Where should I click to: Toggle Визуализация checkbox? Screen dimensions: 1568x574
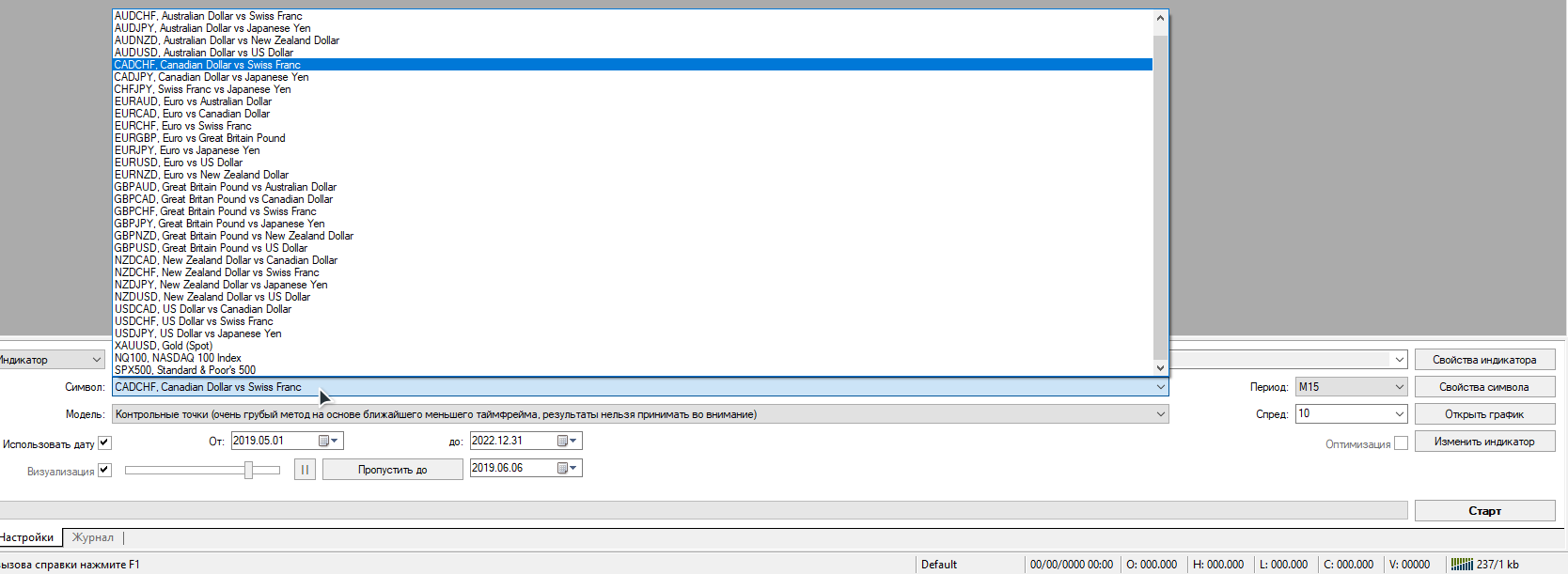click(104, 470)
